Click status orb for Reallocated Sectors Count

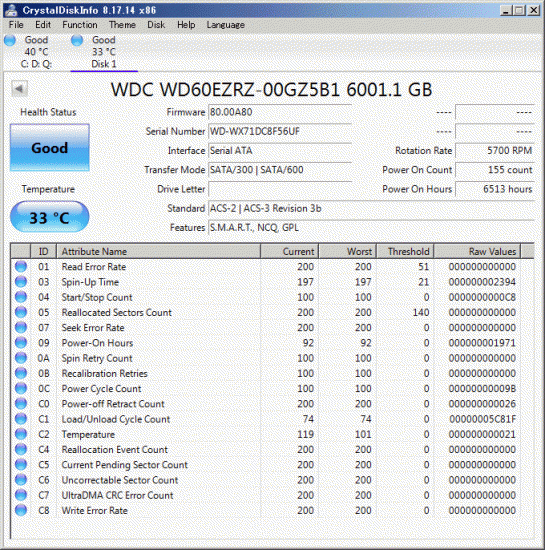click(21, 312)
